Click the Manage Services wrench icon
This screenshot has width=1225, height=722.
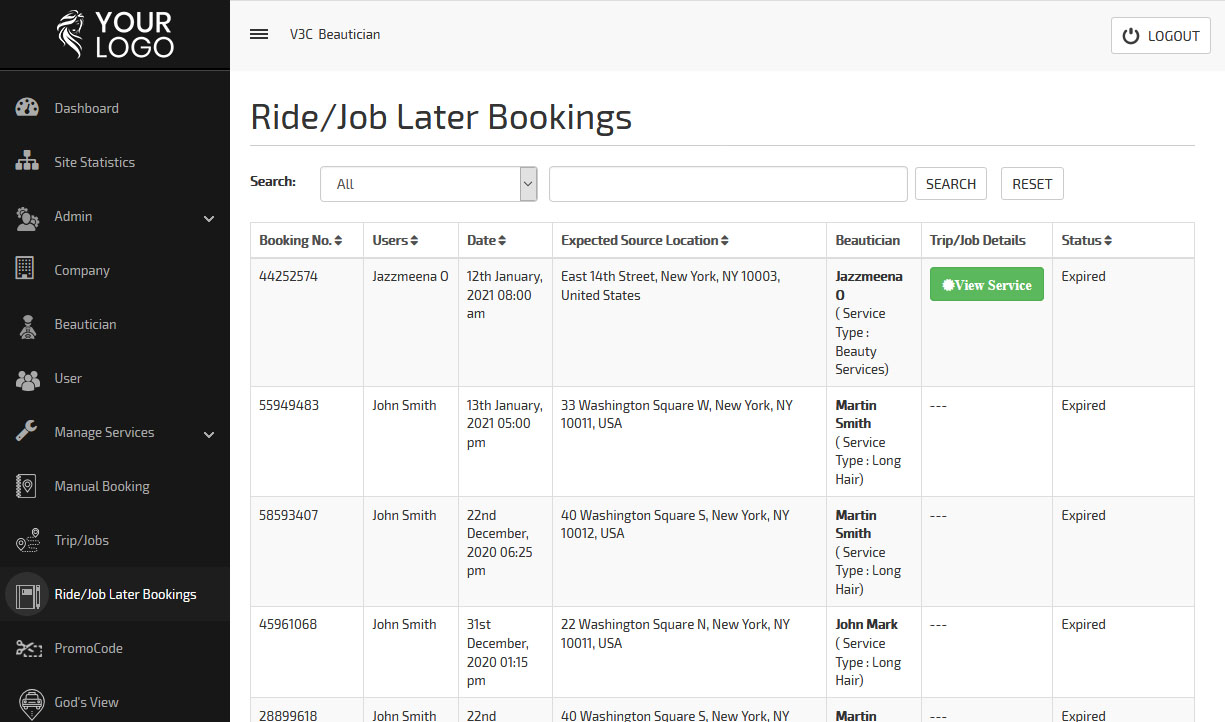coord(27,432)
